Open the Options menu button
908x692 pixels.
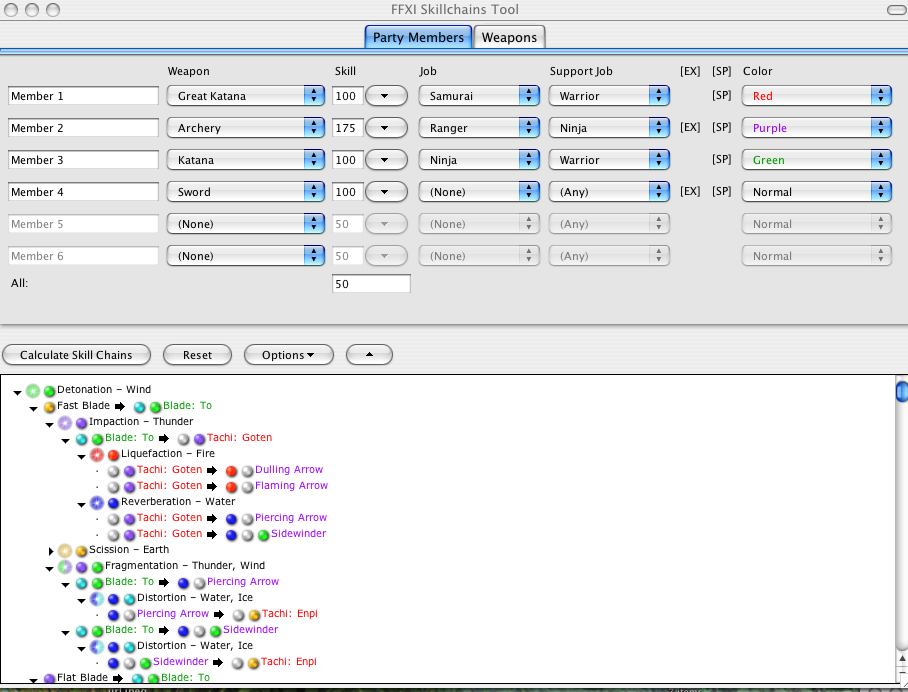pos(288,355)
